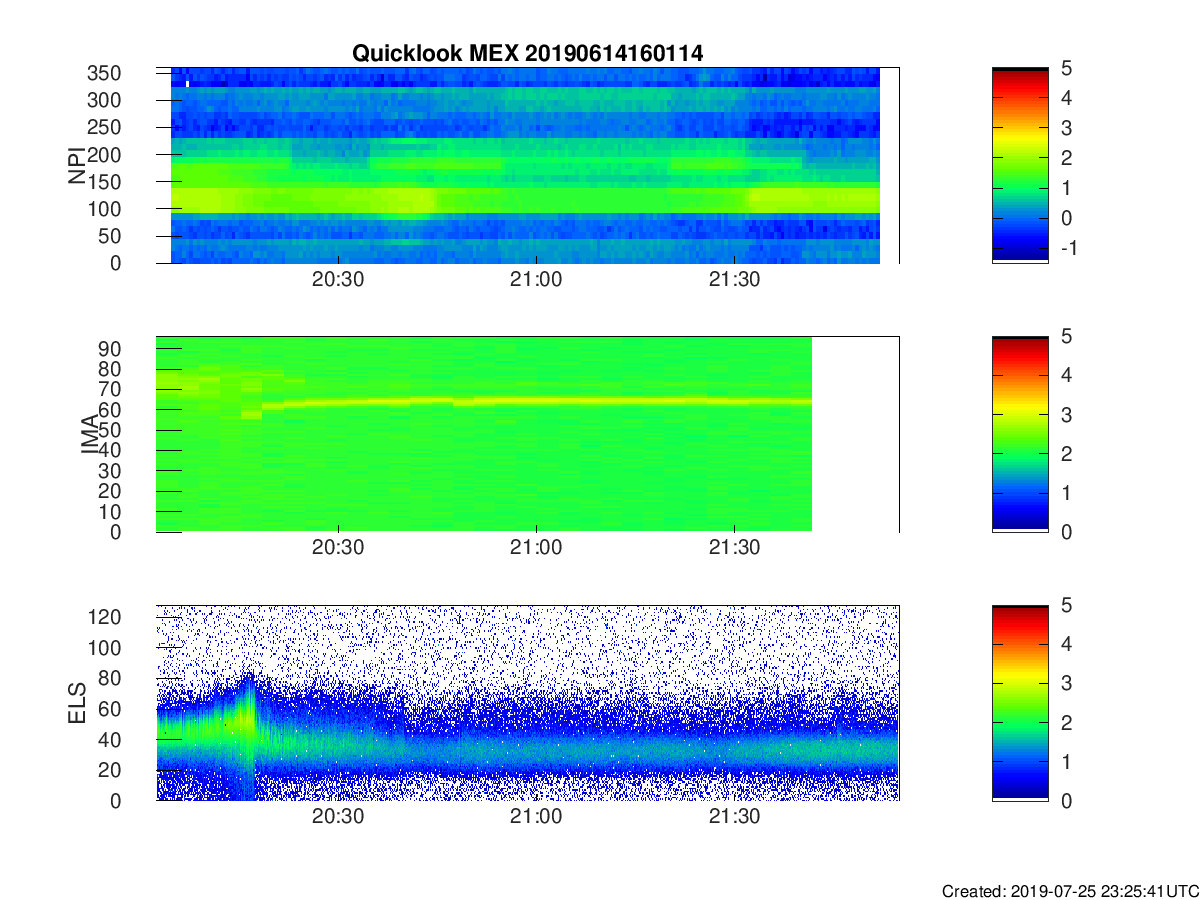Click the 20:30 time label under IMA panel

[339, 549]
